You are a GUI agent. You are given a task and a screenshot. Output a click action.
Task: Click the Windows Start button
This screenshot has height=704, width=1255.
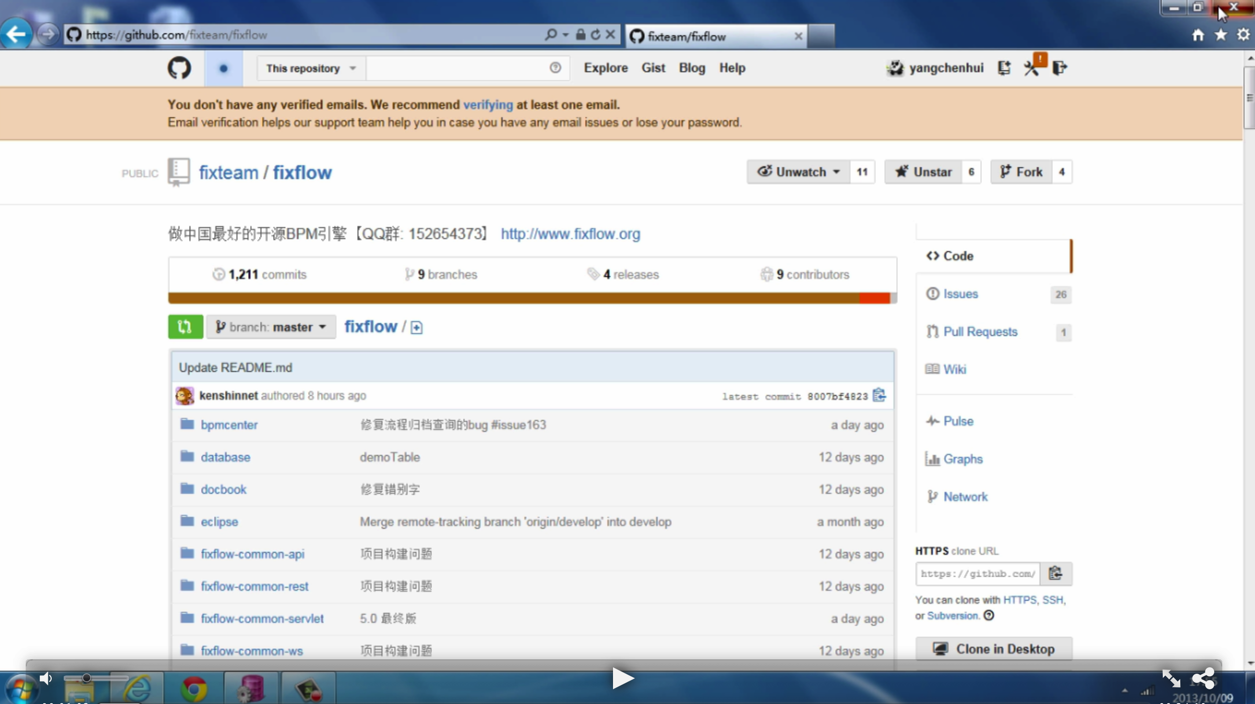[20, 689]
